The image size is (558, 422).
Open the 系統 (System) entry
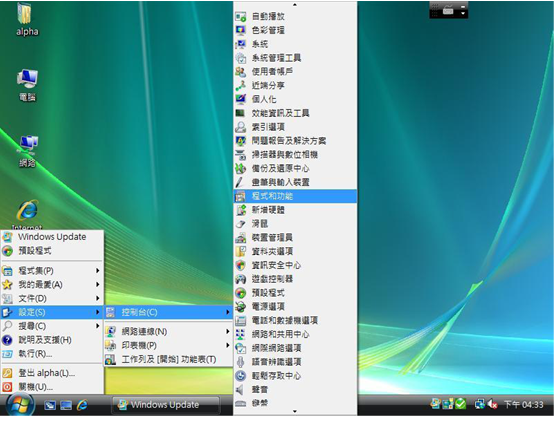pos(295,44)
